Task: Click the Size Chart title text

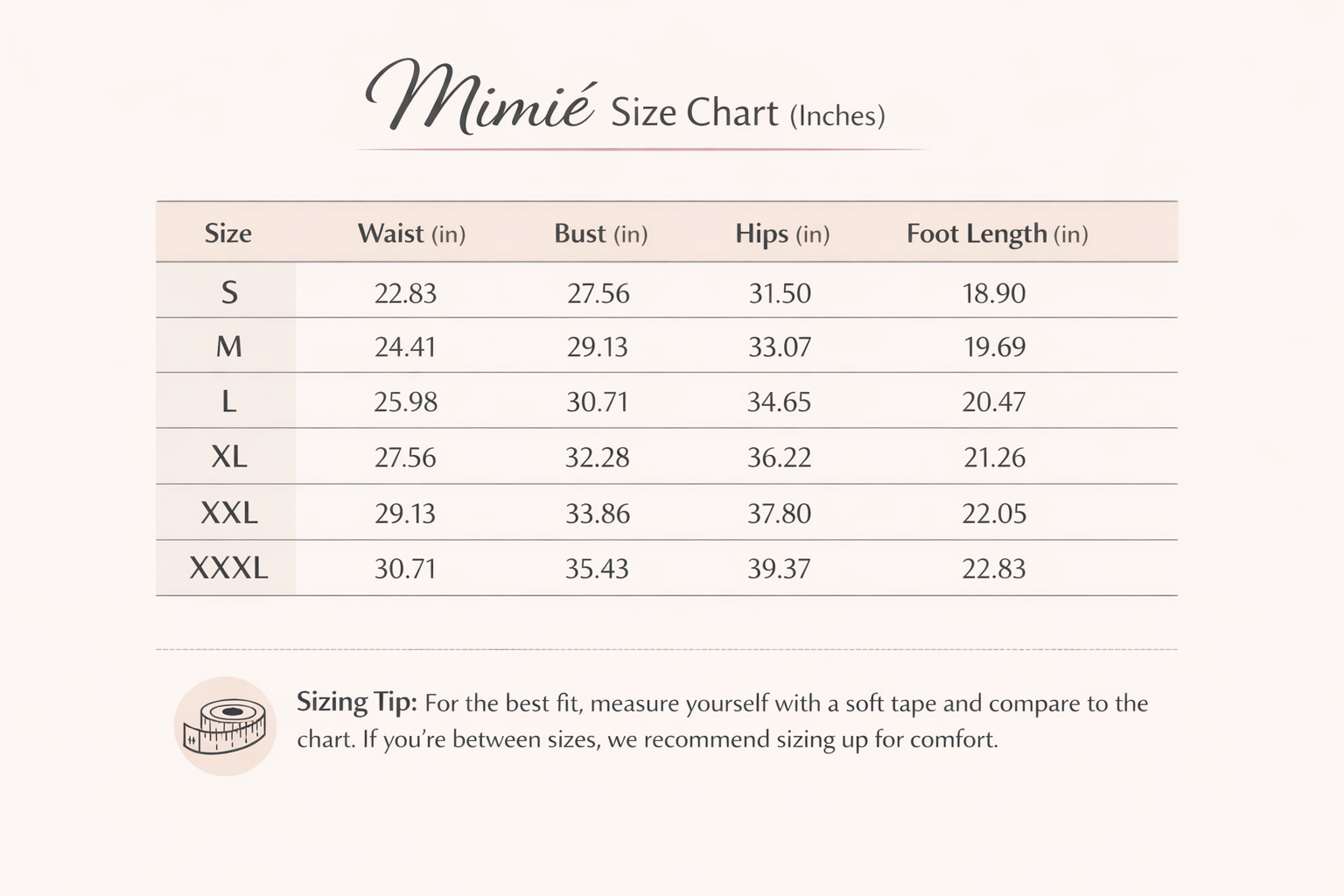Action: coord(693,113)
